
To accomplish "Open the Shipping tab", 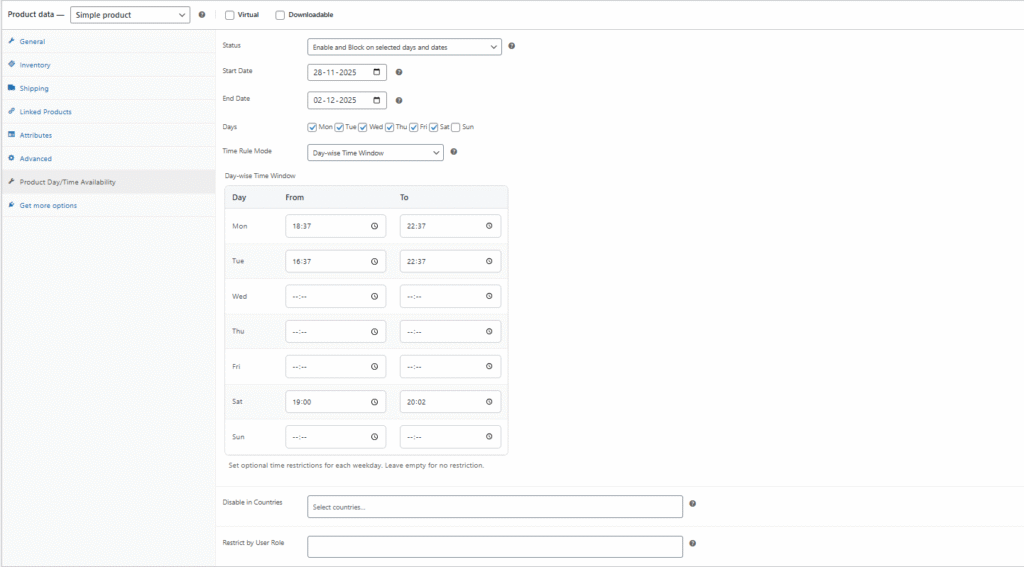I will tap(108, 88).
